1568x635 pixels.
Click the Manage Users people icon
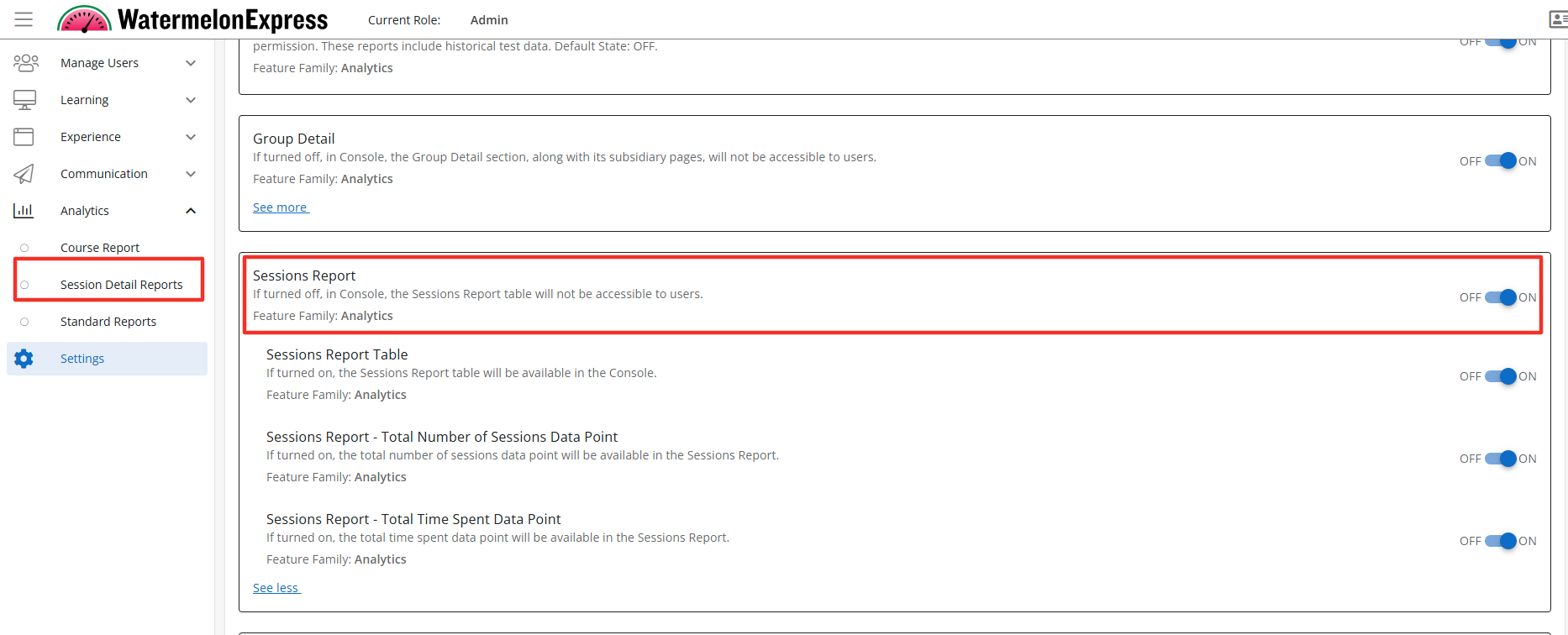click(x=25, y=63)
